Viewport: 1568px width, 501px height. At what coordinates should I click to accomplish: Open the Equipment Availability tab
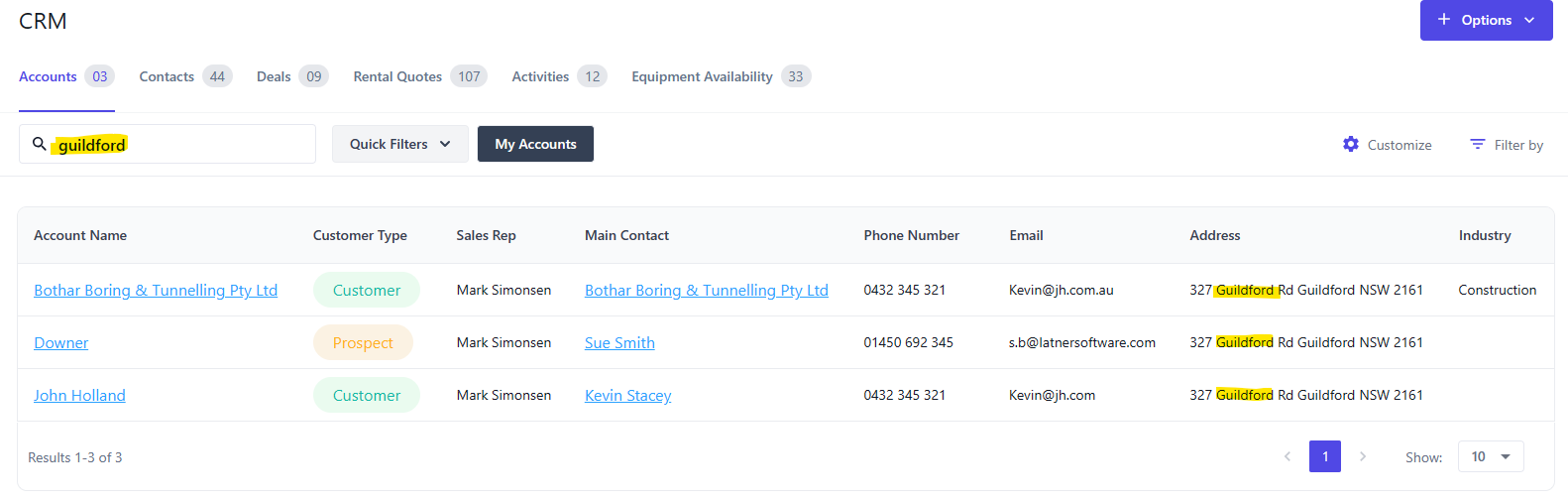(x=702, y=76)
